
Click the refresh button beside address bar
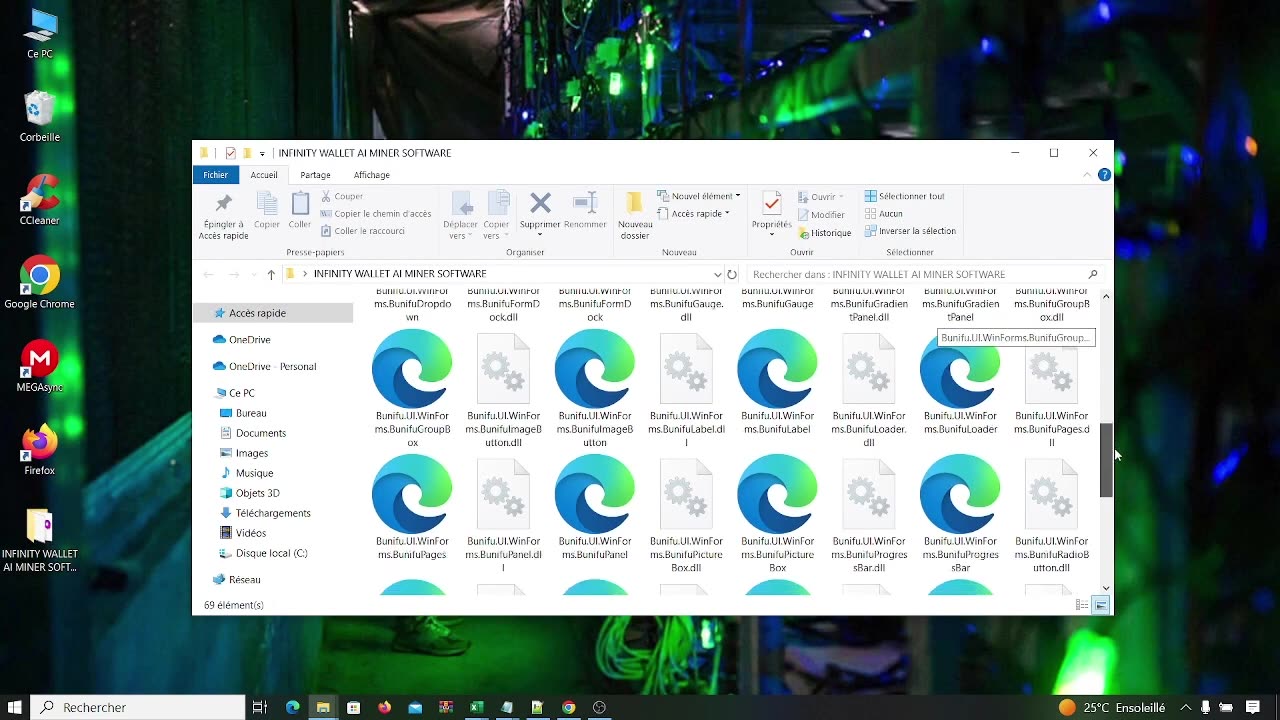click(732, 274)
